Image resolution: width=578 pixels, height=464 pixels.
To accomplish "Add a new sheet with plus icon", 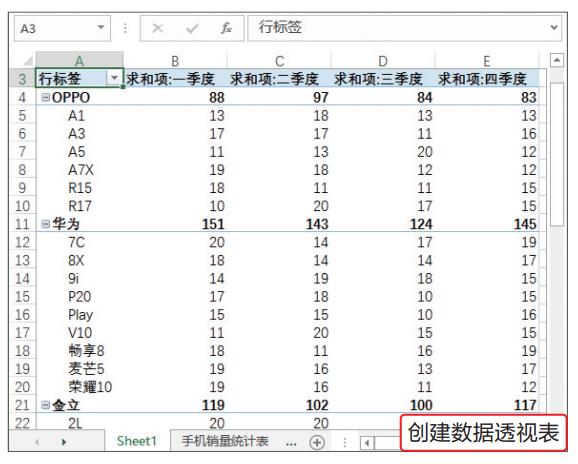I will (317, 442).
